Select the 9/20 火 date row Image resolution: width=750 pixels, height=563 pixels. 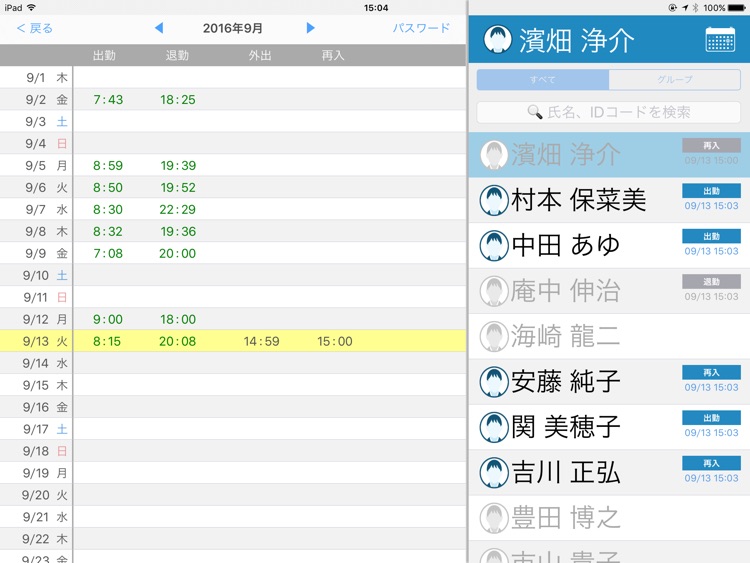pos(233,495)
